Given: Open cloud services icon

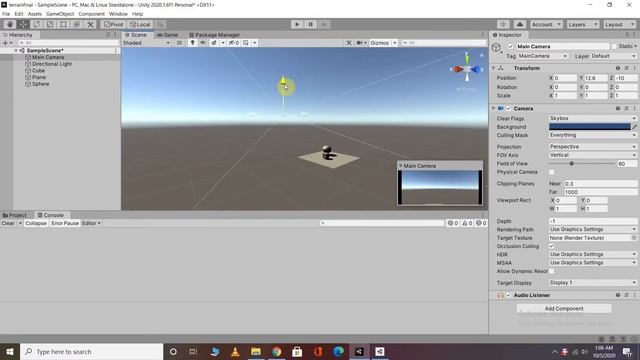Looking at the screenshot, I should pyautogui.click(x=520, y=24).
